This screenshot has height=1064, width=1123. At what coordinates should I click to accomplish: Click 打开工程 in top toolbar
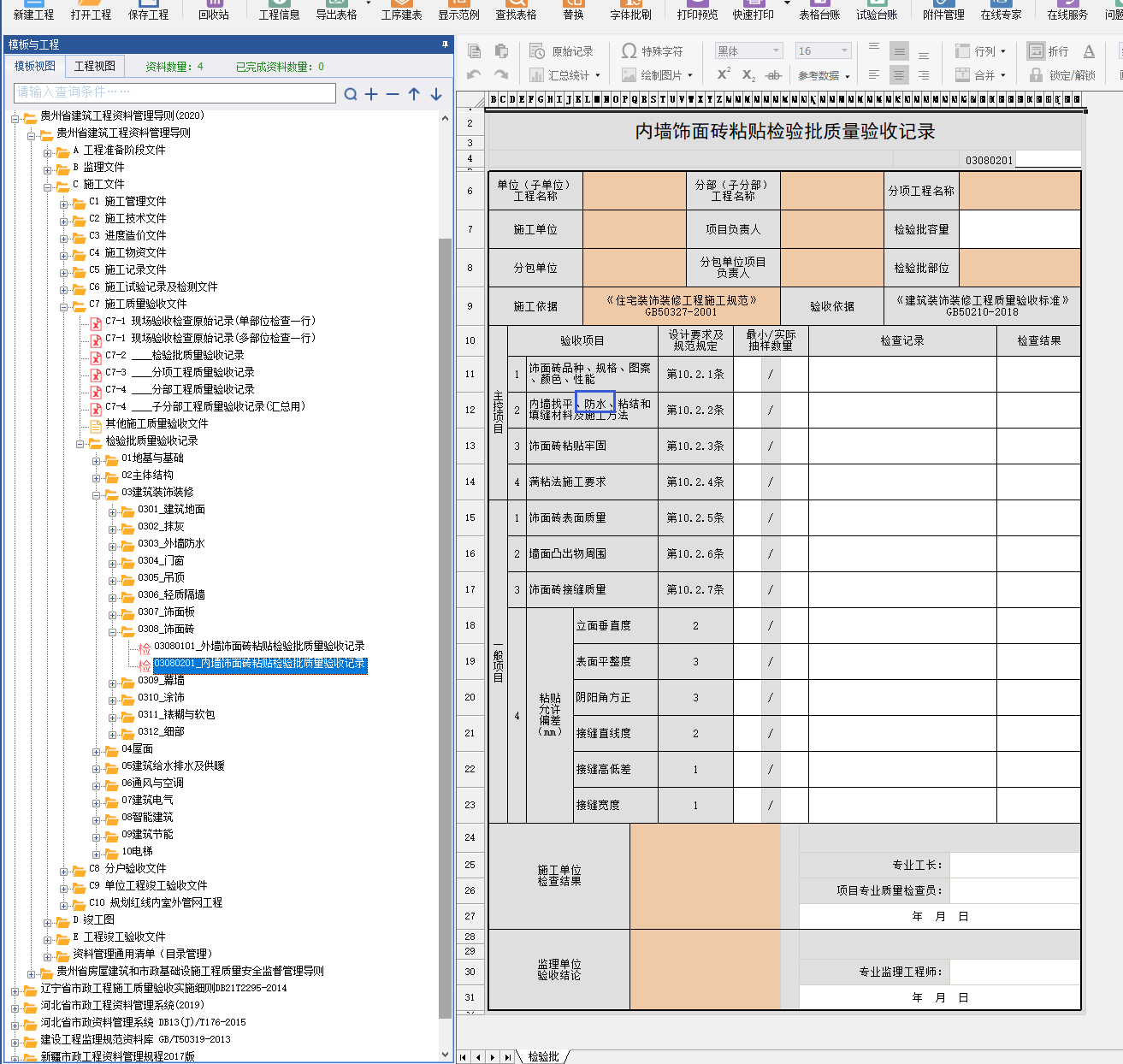[x=91, y=10]
